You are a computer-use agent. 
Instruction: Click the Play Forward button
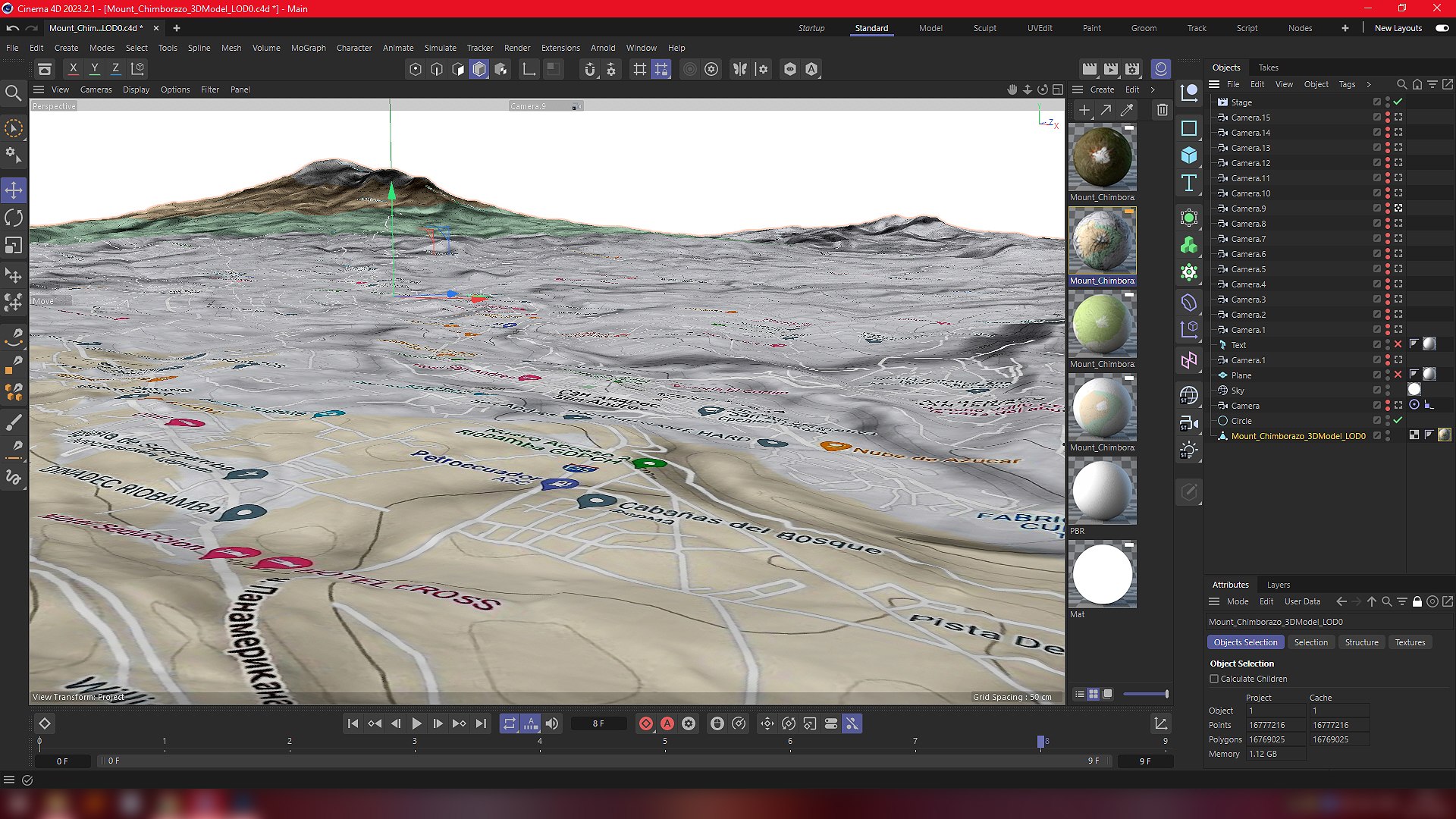416,723
